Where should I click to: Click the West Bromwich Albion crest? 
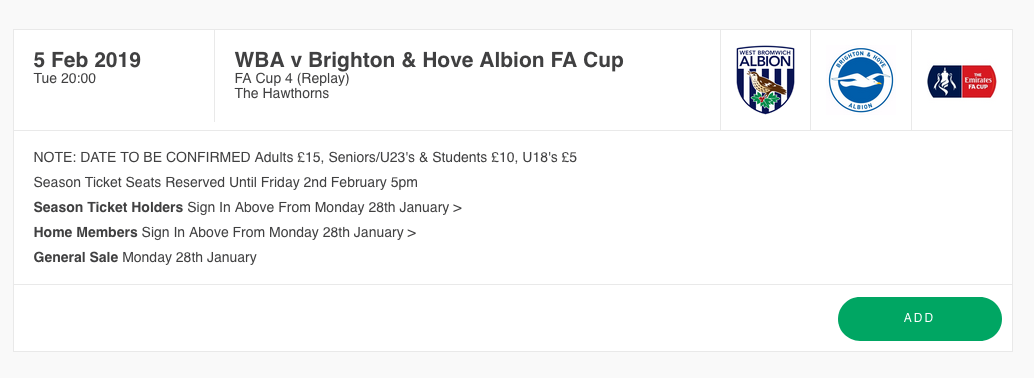pos(765,80)
